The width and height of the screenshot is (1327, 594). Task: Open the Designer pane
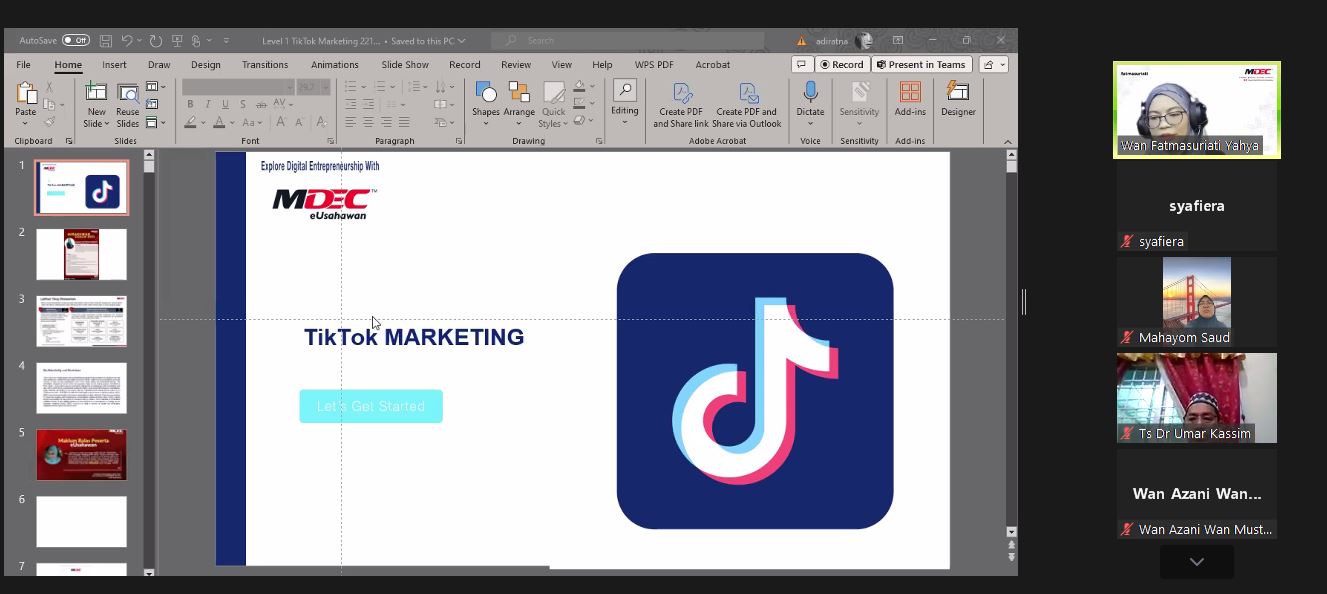pos(958,99)
